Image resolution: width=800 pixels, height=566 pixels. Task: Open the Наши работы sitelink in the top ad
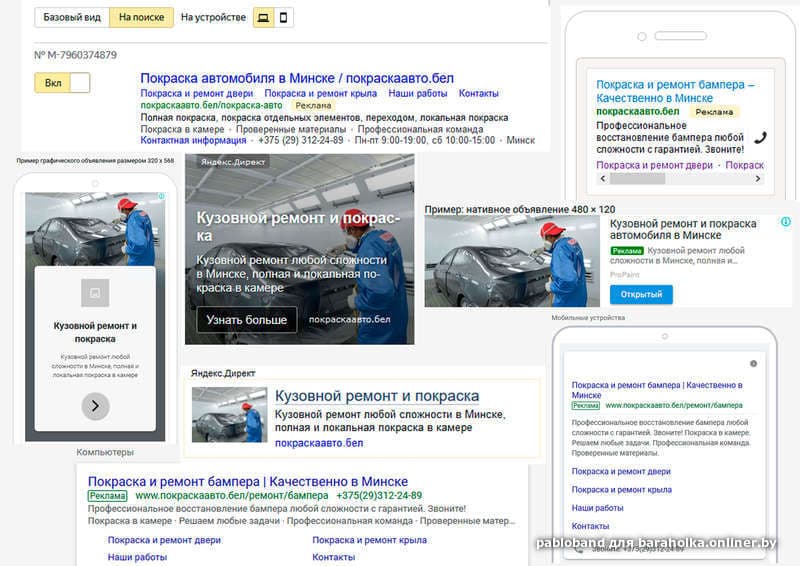[x=417, y=93]
